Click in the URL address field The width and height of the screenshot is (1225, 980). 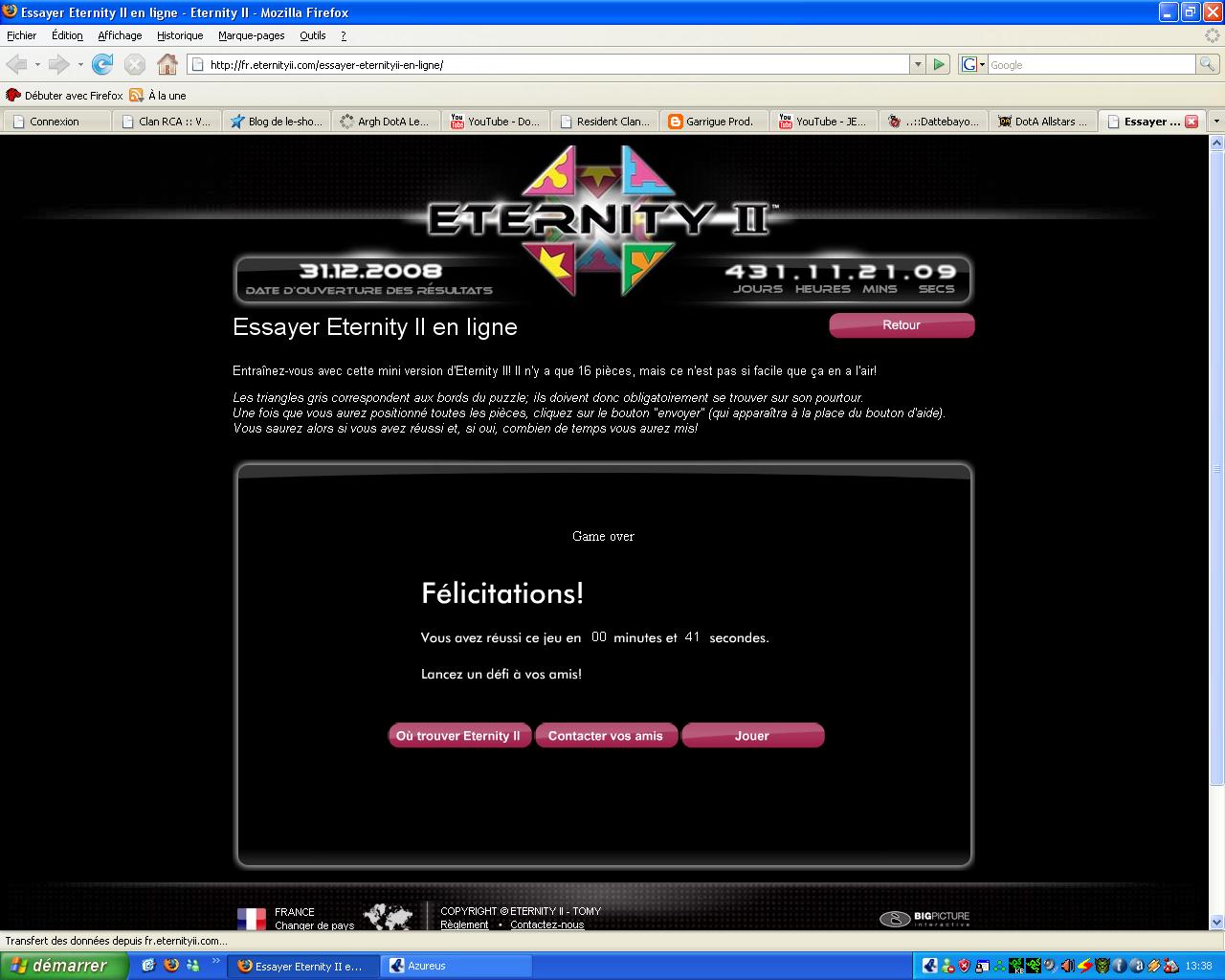click(x=550, y=64)
